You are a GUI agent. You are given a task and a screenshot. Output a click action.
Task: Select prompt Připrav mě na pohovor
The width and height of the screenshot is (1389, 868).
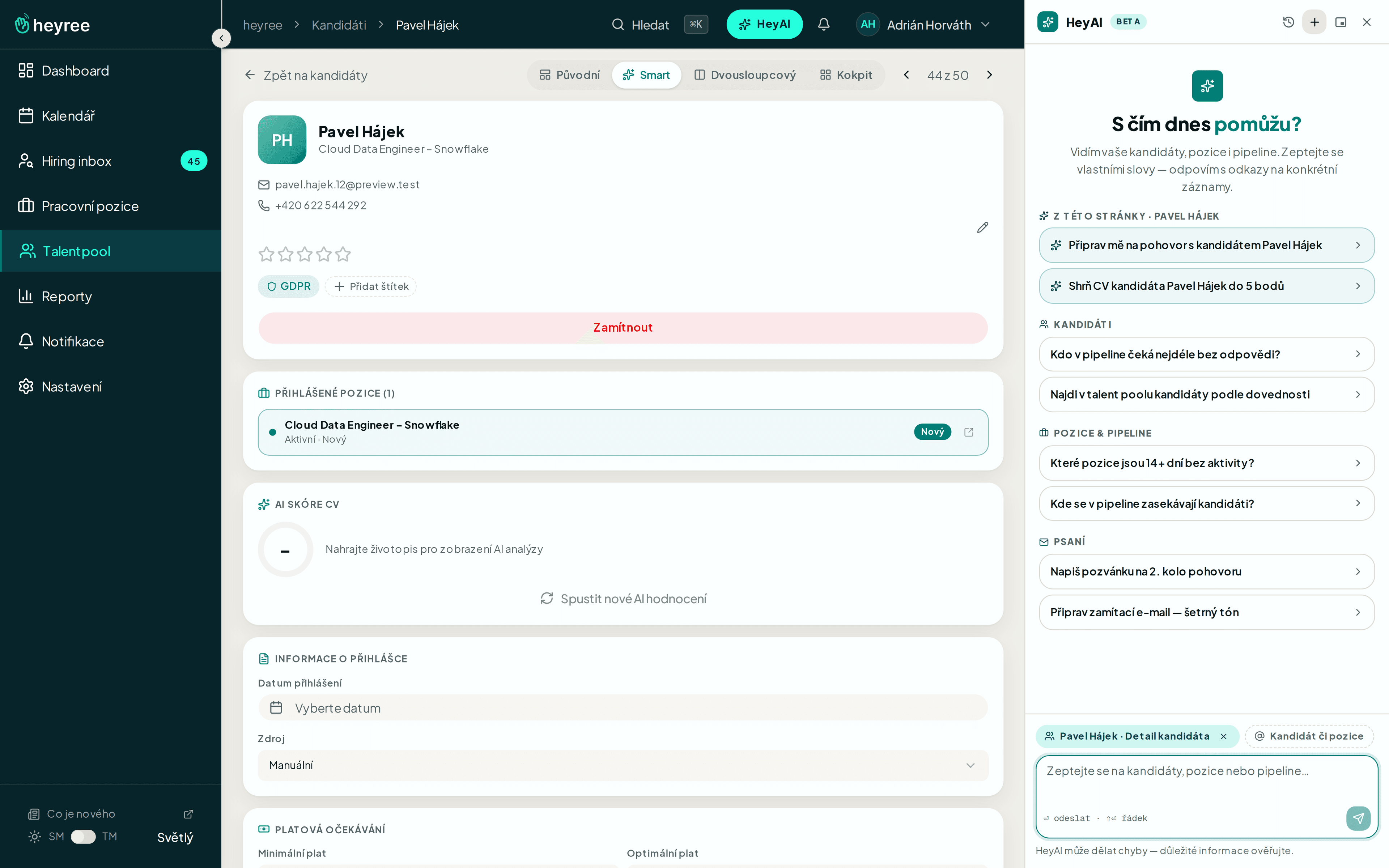coord(1206,245)
